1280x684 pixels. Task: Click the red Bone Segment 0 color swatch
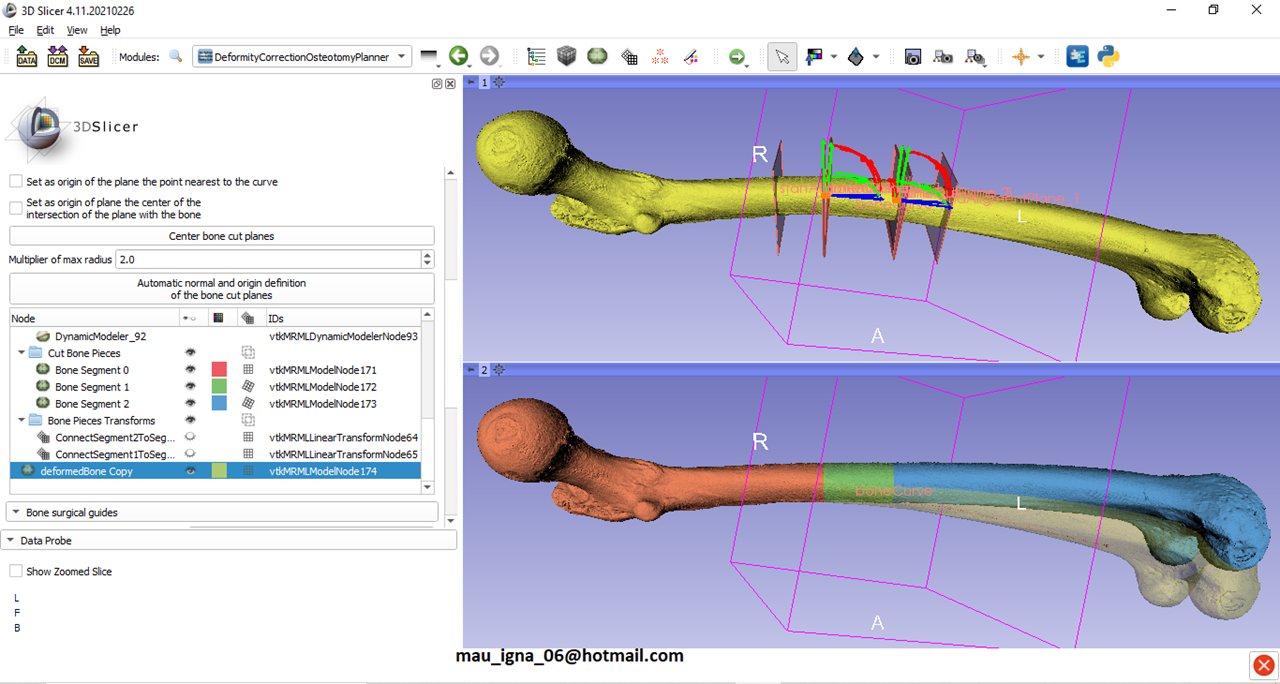coord(219,370)
